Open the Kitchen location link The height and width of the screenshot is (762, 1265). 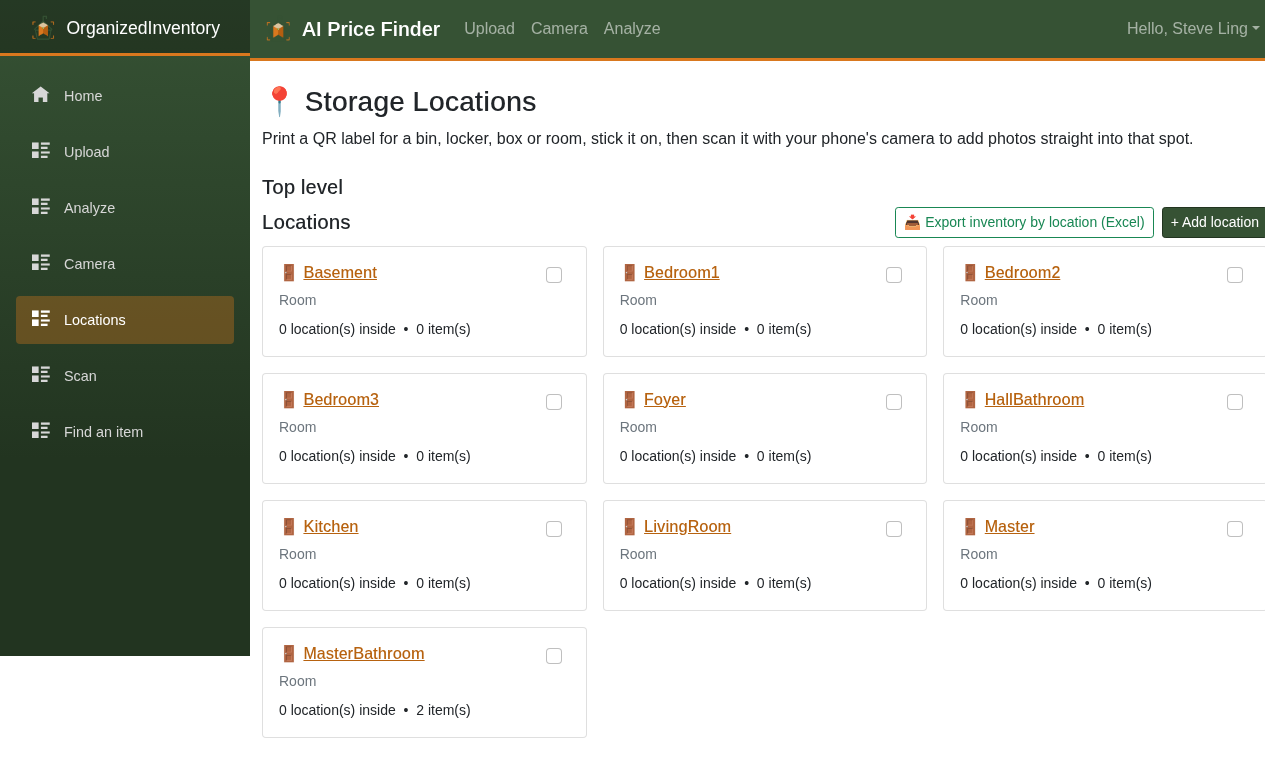331,527
